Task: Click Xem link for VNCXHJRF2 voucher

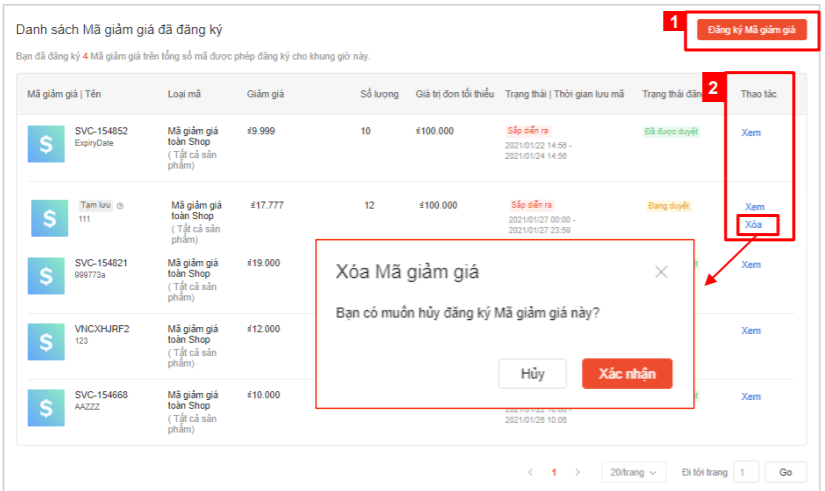Action: (751, 331)
